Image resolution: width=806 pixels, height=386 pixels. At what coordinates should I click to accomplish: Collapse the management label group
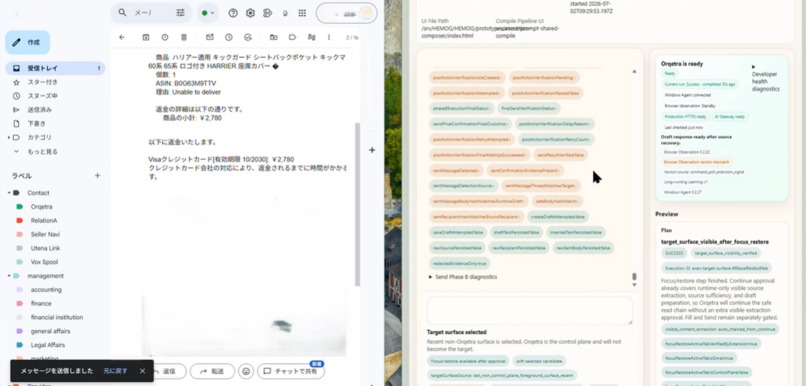(9, 276)
